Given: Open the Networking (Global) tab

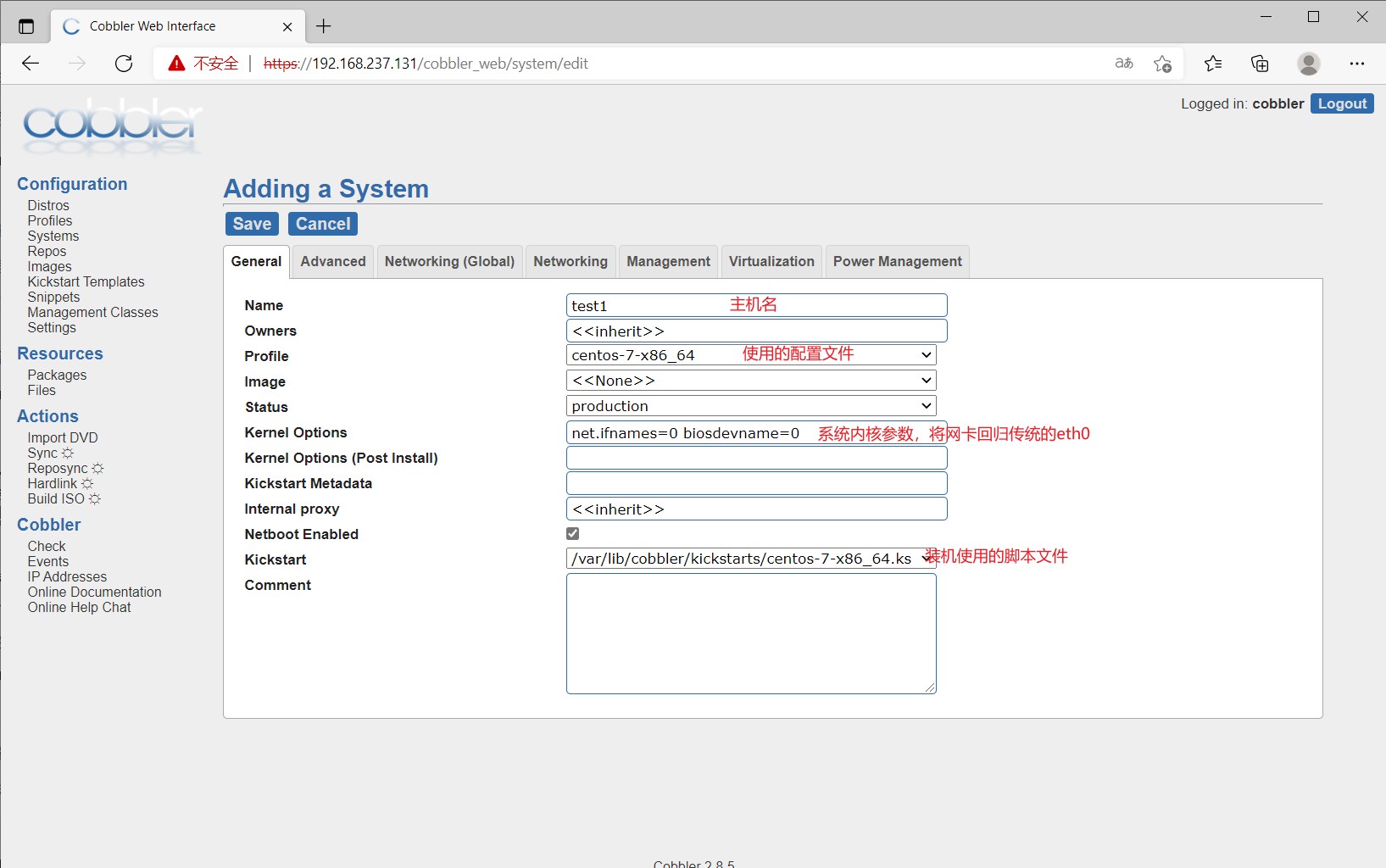Looking at the screenshot, I should pyautogui.click(x=449, y=262).
